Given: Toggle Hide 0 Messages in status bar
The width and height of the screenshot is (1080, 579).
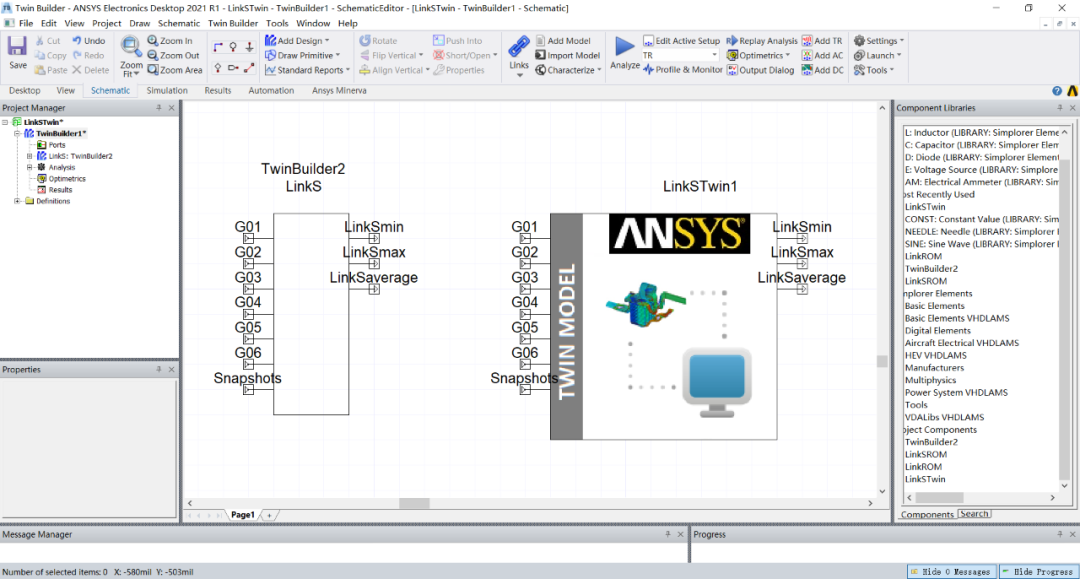Looking at the screenshot, I should (951, 571).
